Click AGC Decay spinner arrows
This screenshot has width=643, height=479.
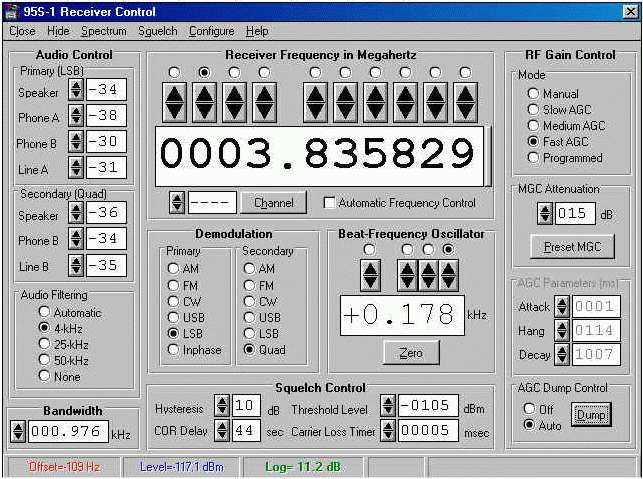(562, 354)
